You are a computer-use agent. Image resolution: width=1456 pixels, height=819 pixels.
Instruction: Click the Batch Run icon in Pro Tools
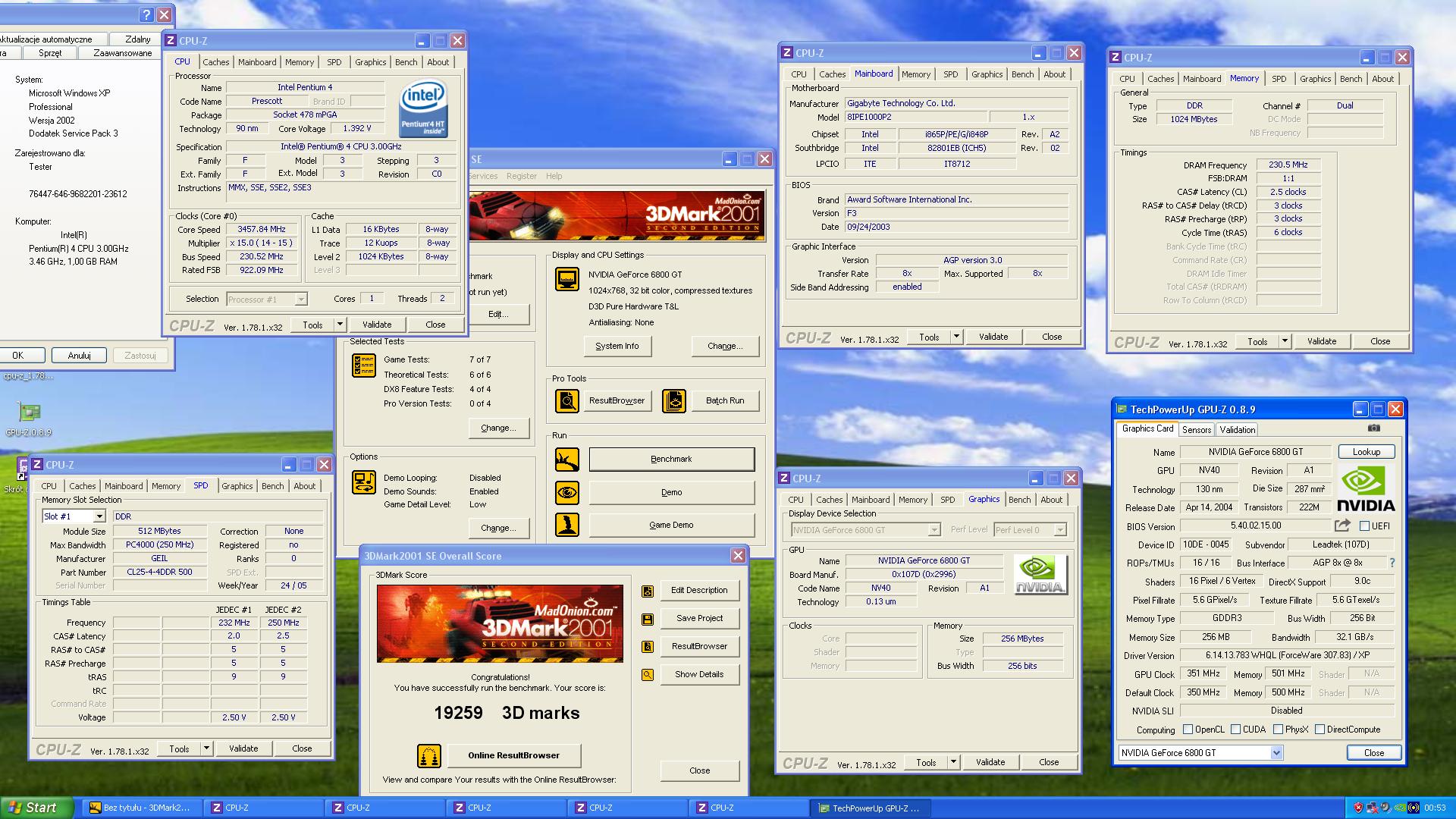pos(674,400)
